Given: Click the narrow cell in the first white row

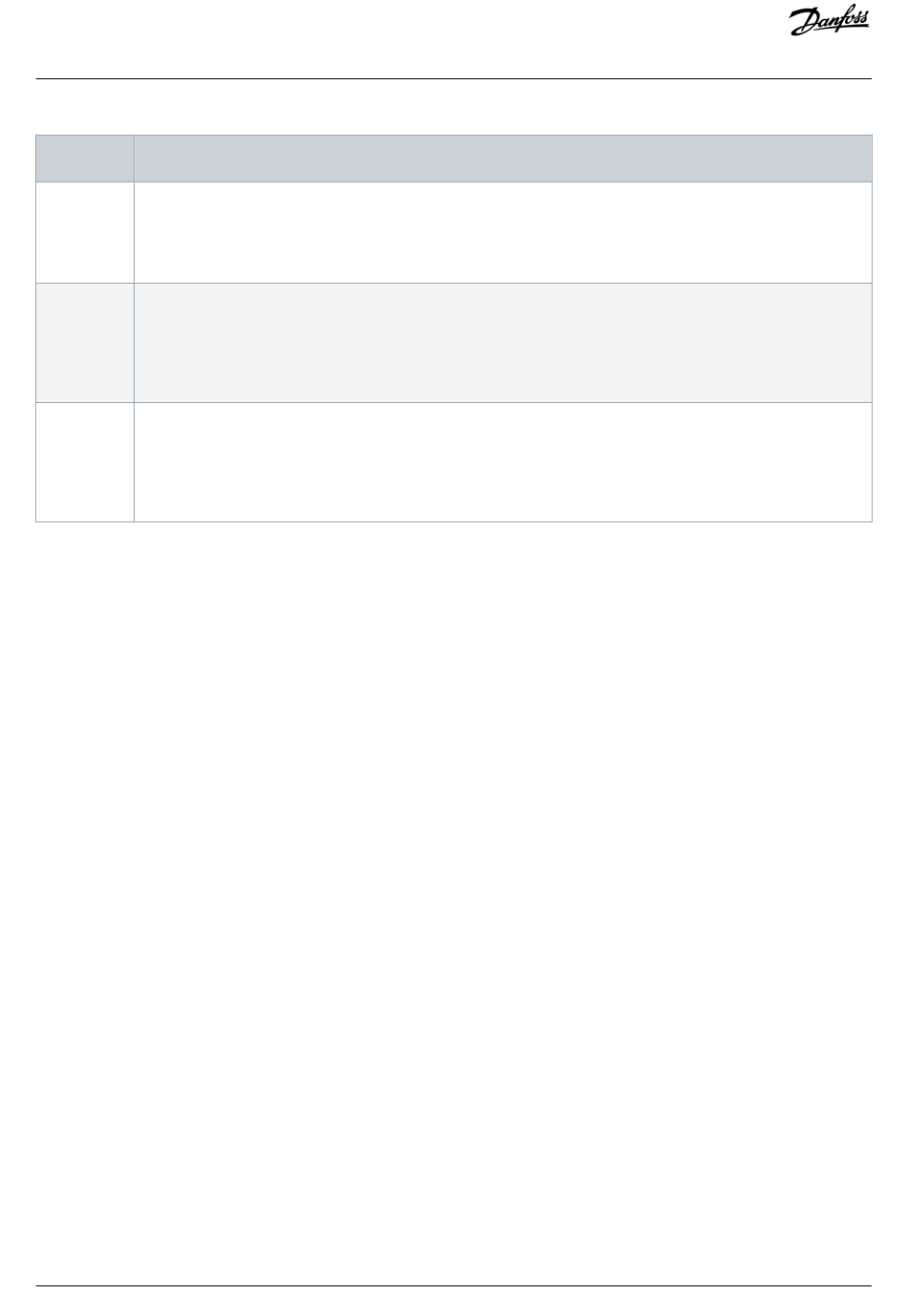Looking at the screenshot, I should pos(85,232).
